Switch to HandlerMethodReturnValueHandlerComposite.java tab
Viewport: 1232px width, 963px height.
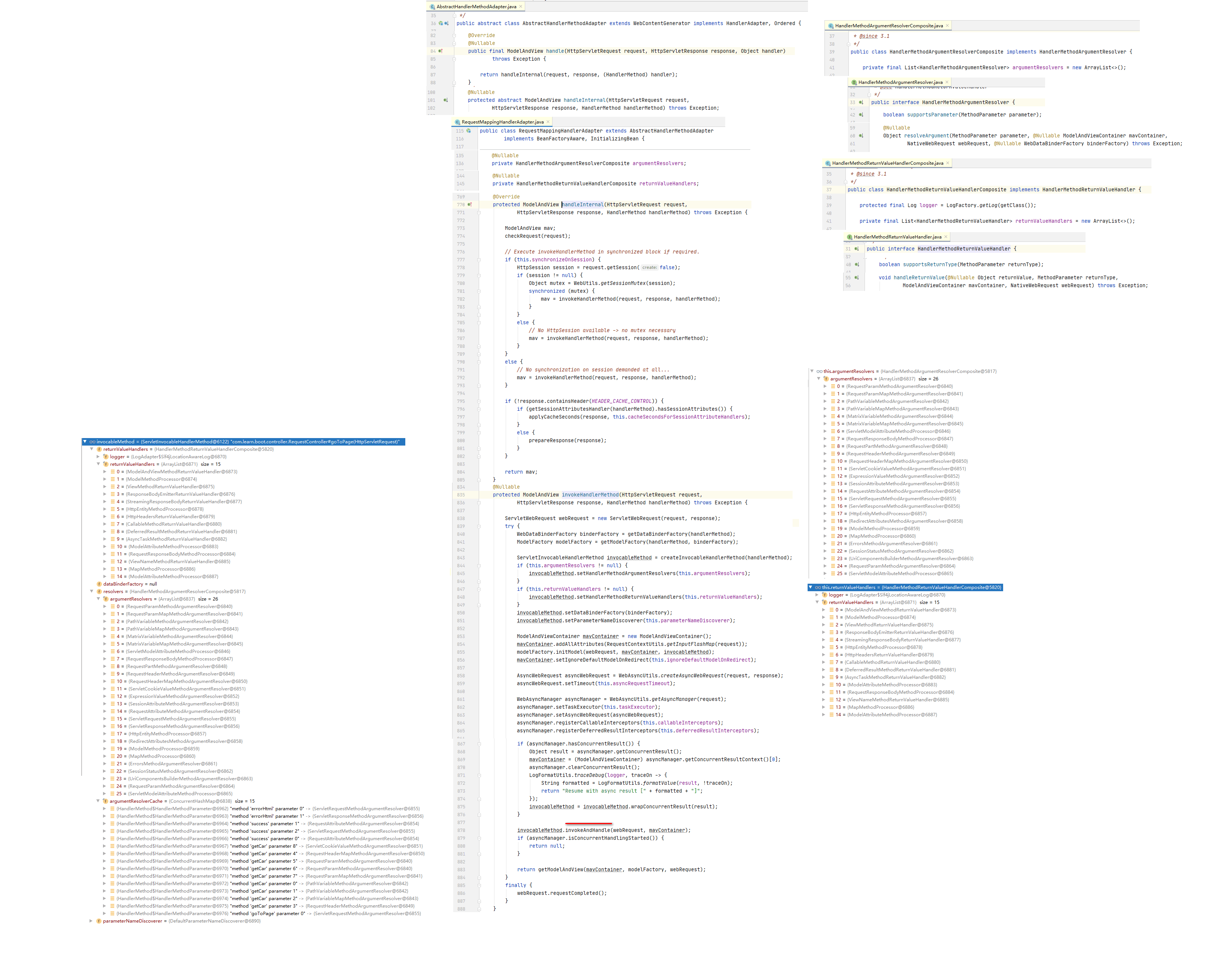pos(888,164)
